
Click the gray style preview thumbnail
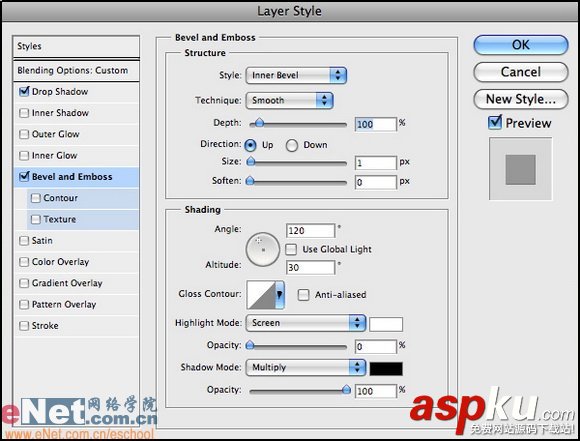click(x=520, y=169)
